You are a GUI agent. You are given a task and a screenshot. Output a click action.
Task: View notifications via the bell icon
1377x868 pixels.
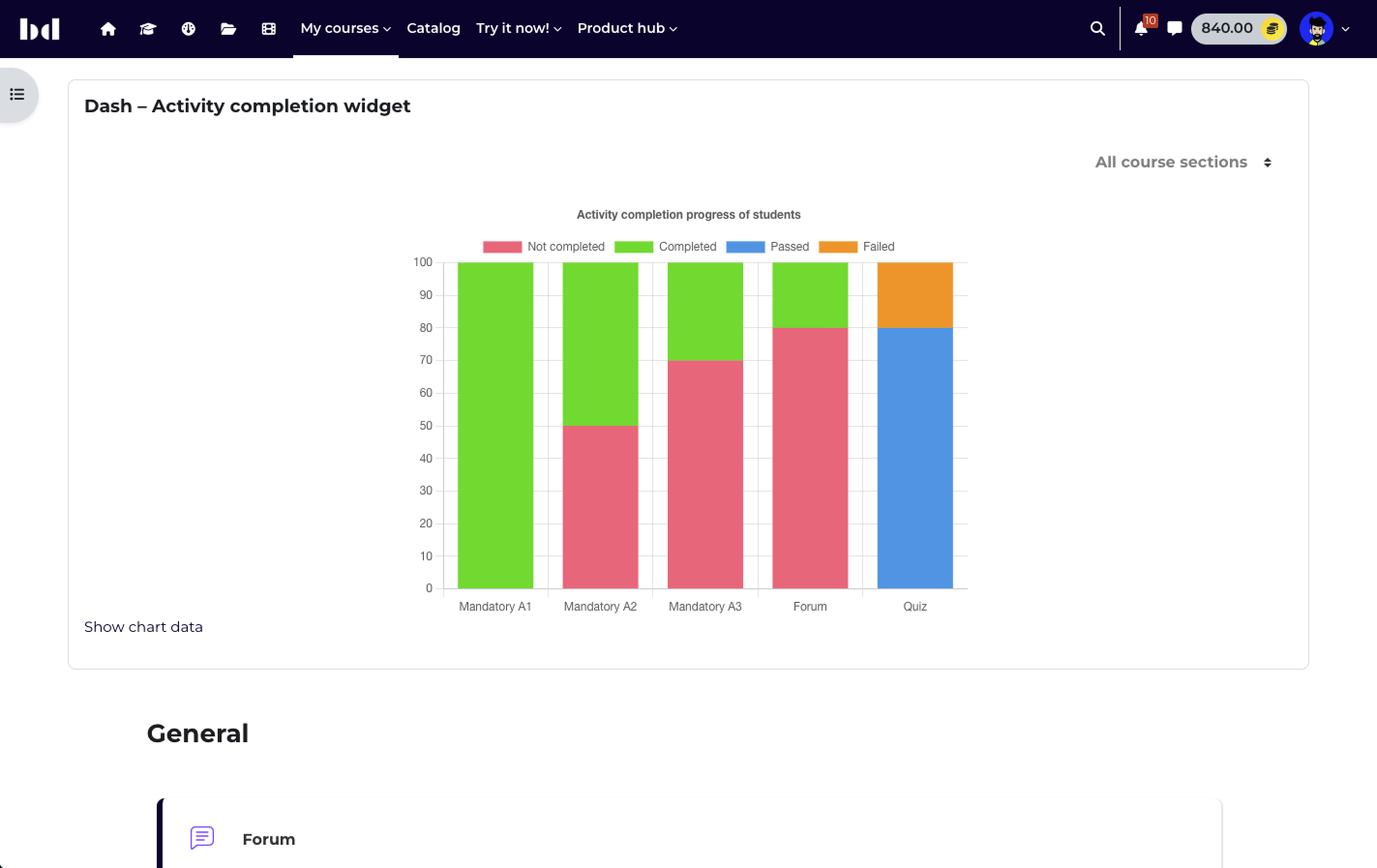(x=1142, y=29)
